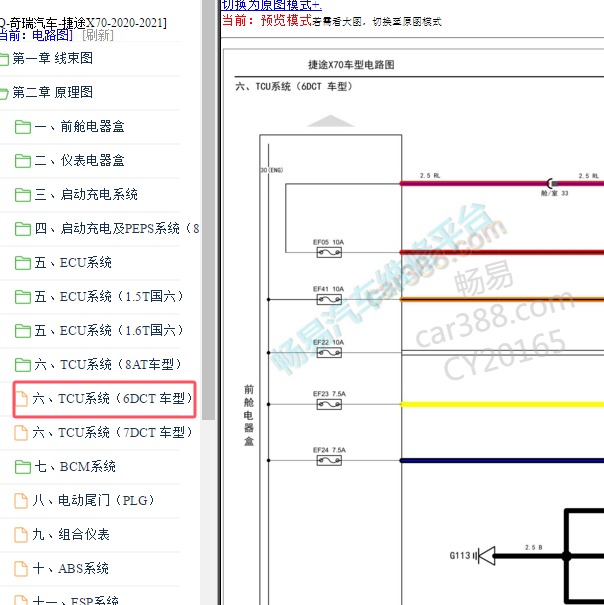Screen dimensions: 604x605
Task: Click document icon beside 十、ABS系统
Action: [x=21, y=568]
